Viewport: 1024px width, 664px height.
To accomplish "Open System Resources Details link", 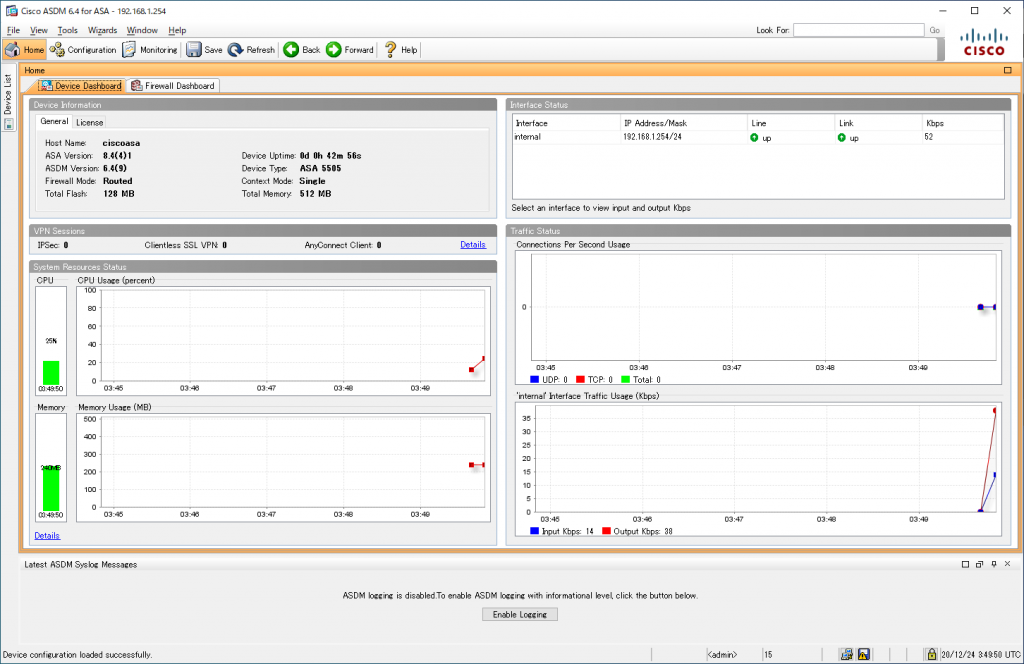I will point(47,535).
